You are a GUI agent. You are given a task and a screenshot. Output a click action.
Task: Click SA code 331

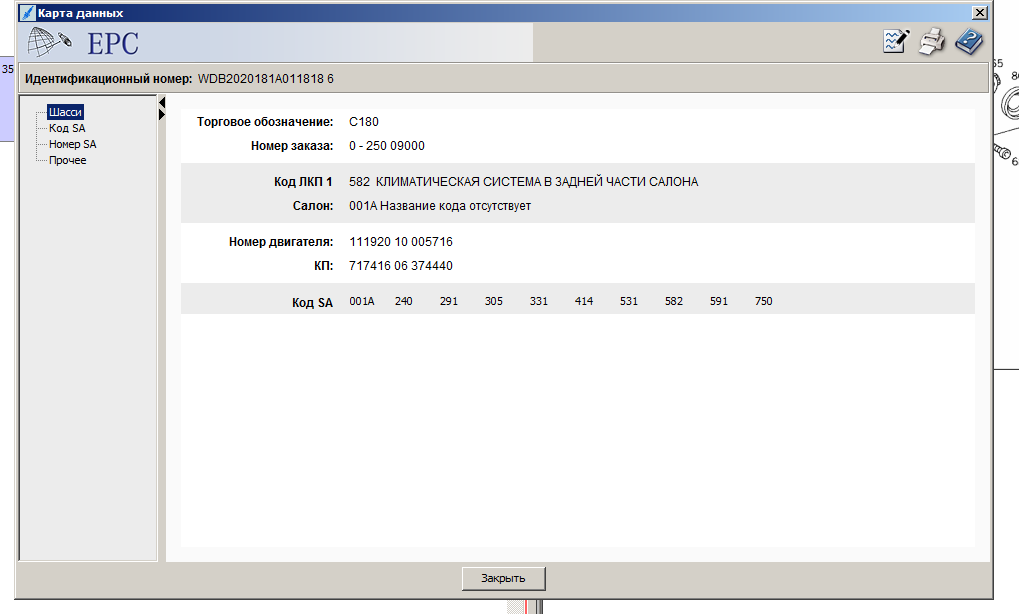(x=539, y=301)
